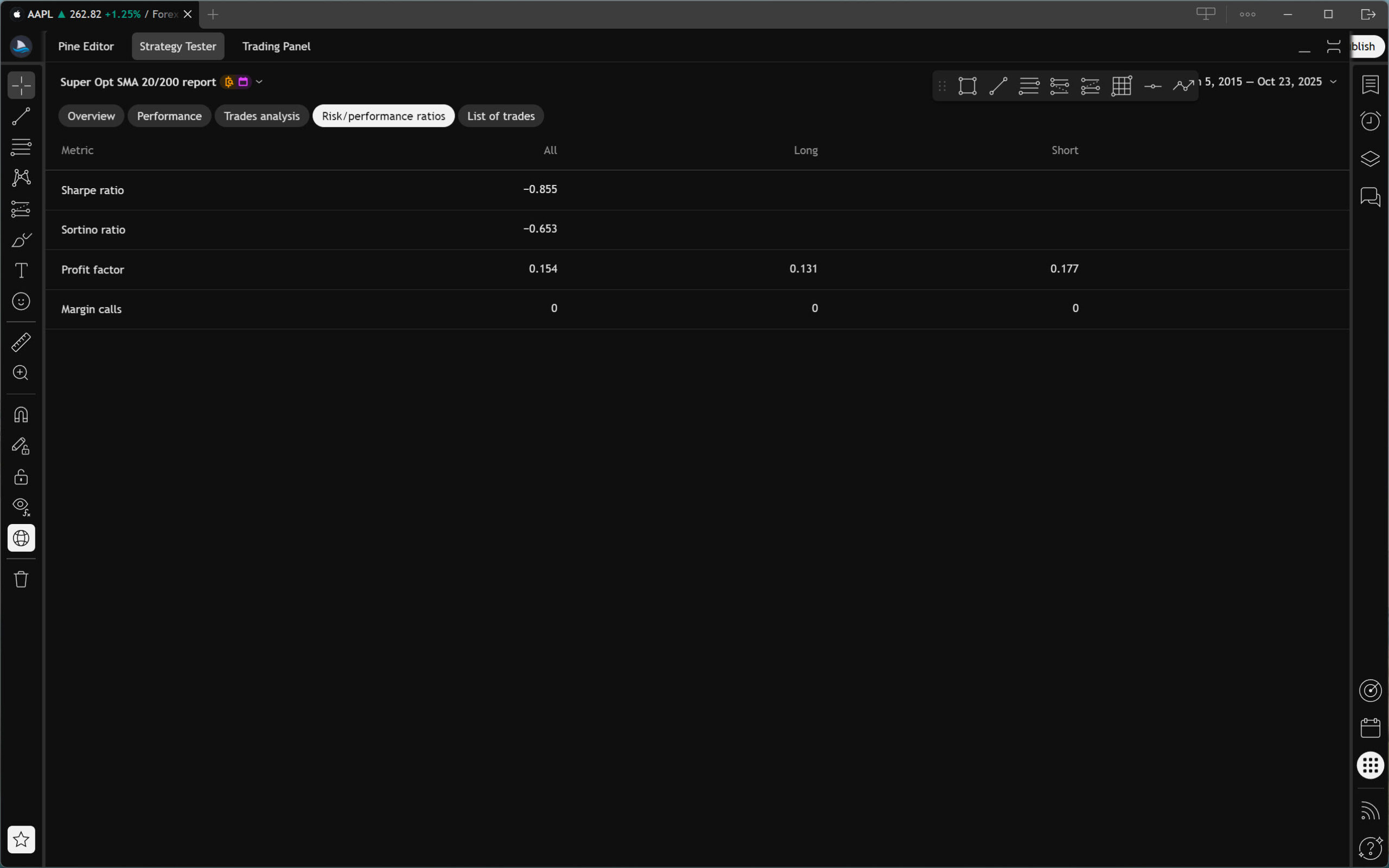Toggle magnet mode snapping
The height and width of the screenshot is (868, 1389).
(21, 414)
